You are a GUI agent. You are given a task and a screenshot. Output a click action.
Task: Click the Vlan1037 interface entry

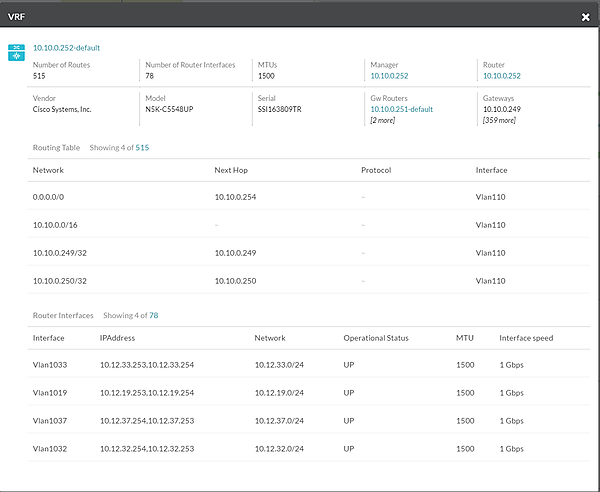point(49,421)
